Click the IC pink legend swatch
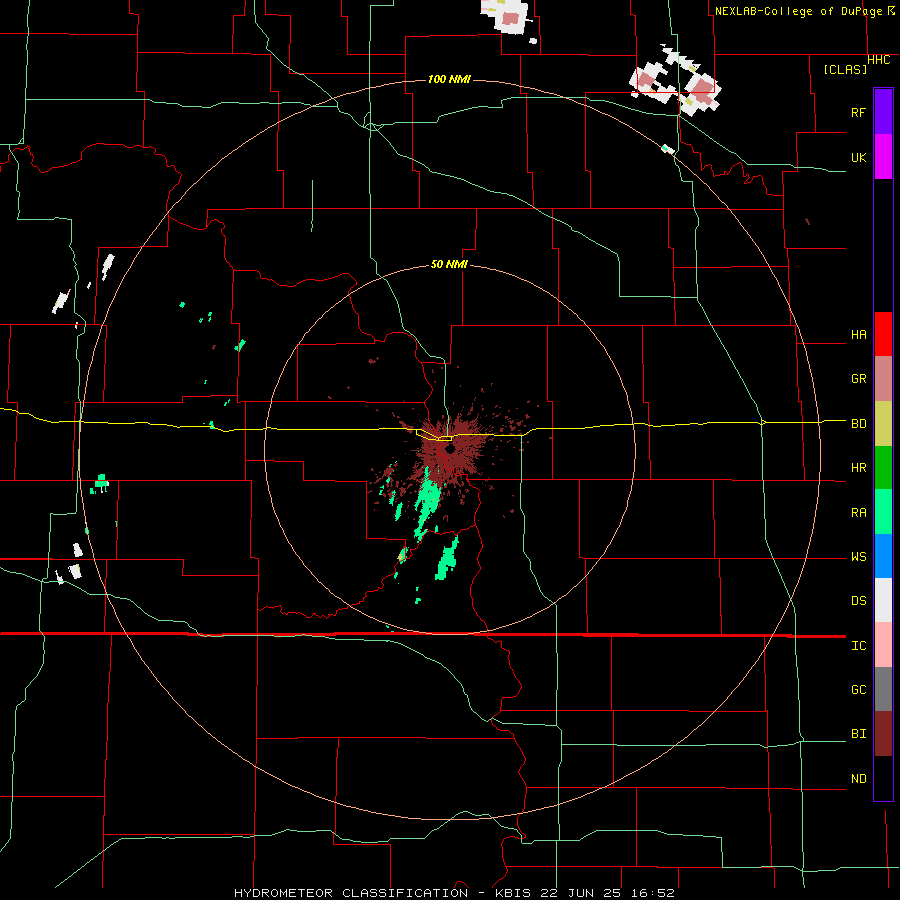 [883, 645]
